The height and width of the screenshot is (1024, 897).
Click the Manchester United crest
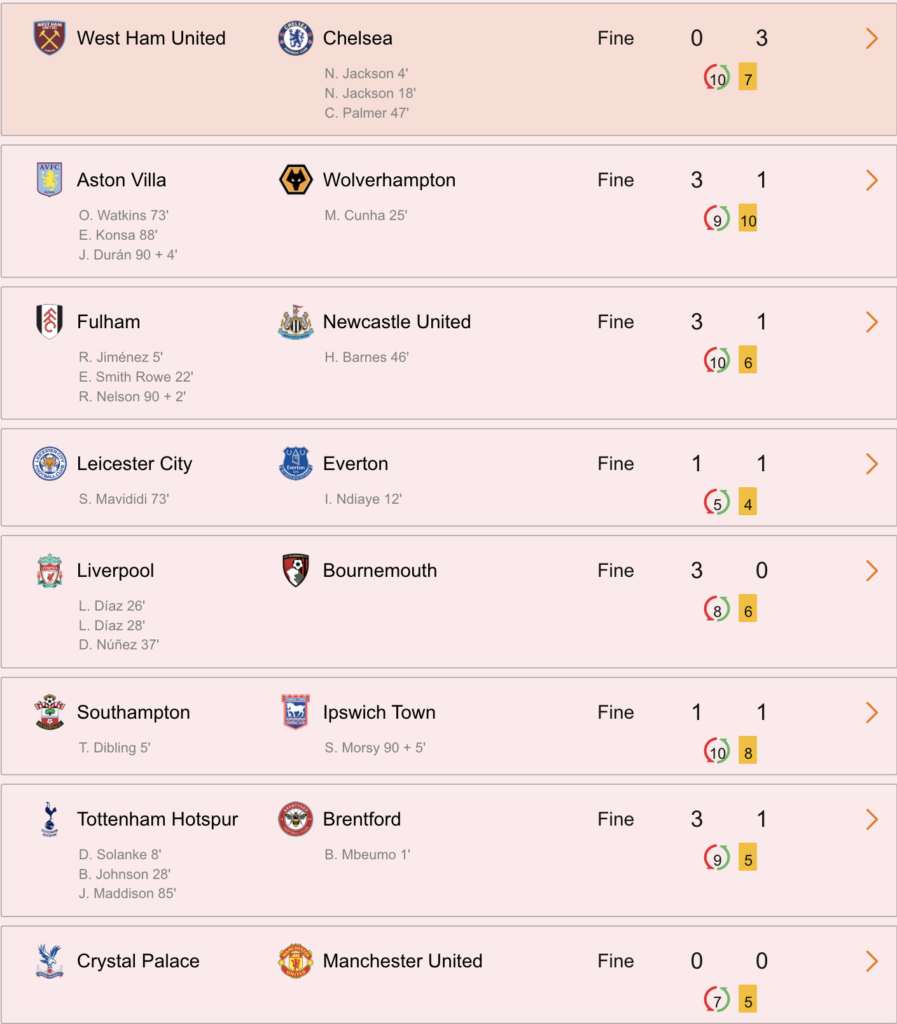click(x=295, y=961)
